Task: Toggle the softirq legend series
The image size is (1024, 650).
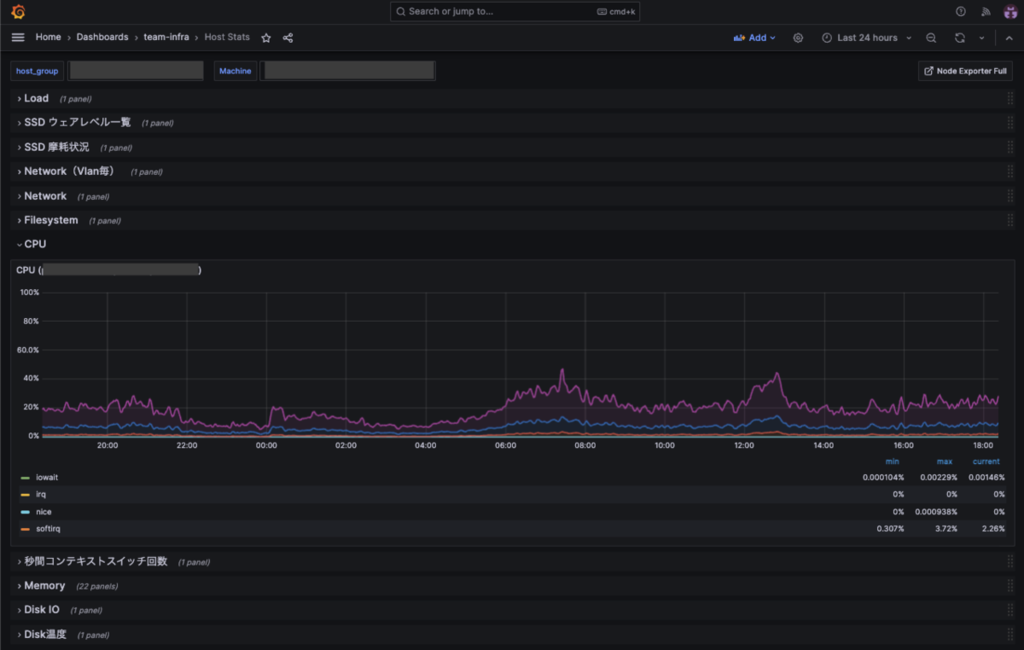Action: click(x=48, y=528)
